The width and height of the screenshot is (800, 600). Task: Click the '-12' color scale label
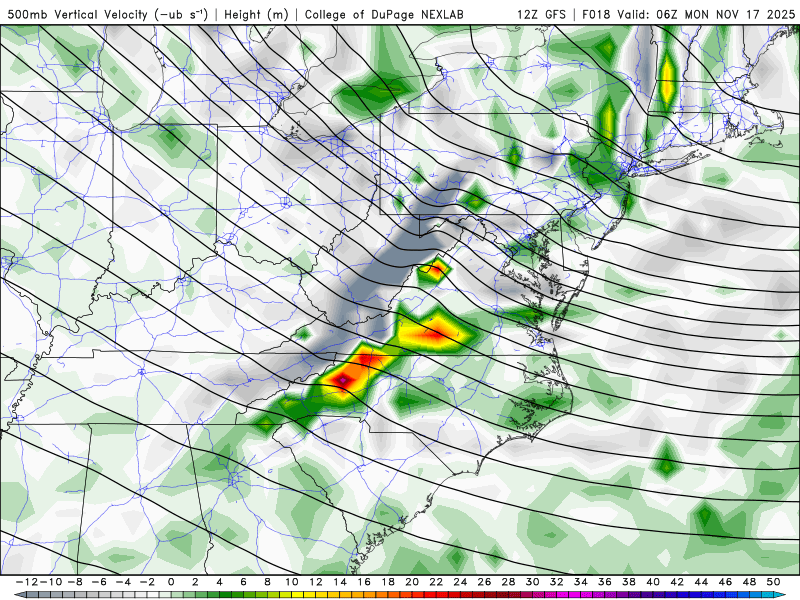pyautogui.click(x=26, y=582)
